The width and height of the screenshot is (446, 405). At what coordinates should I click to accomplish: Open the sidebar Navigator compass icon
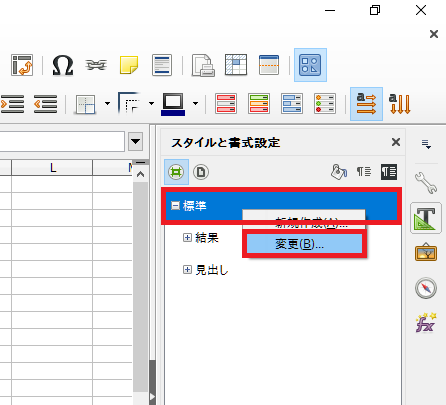[426, 288]
